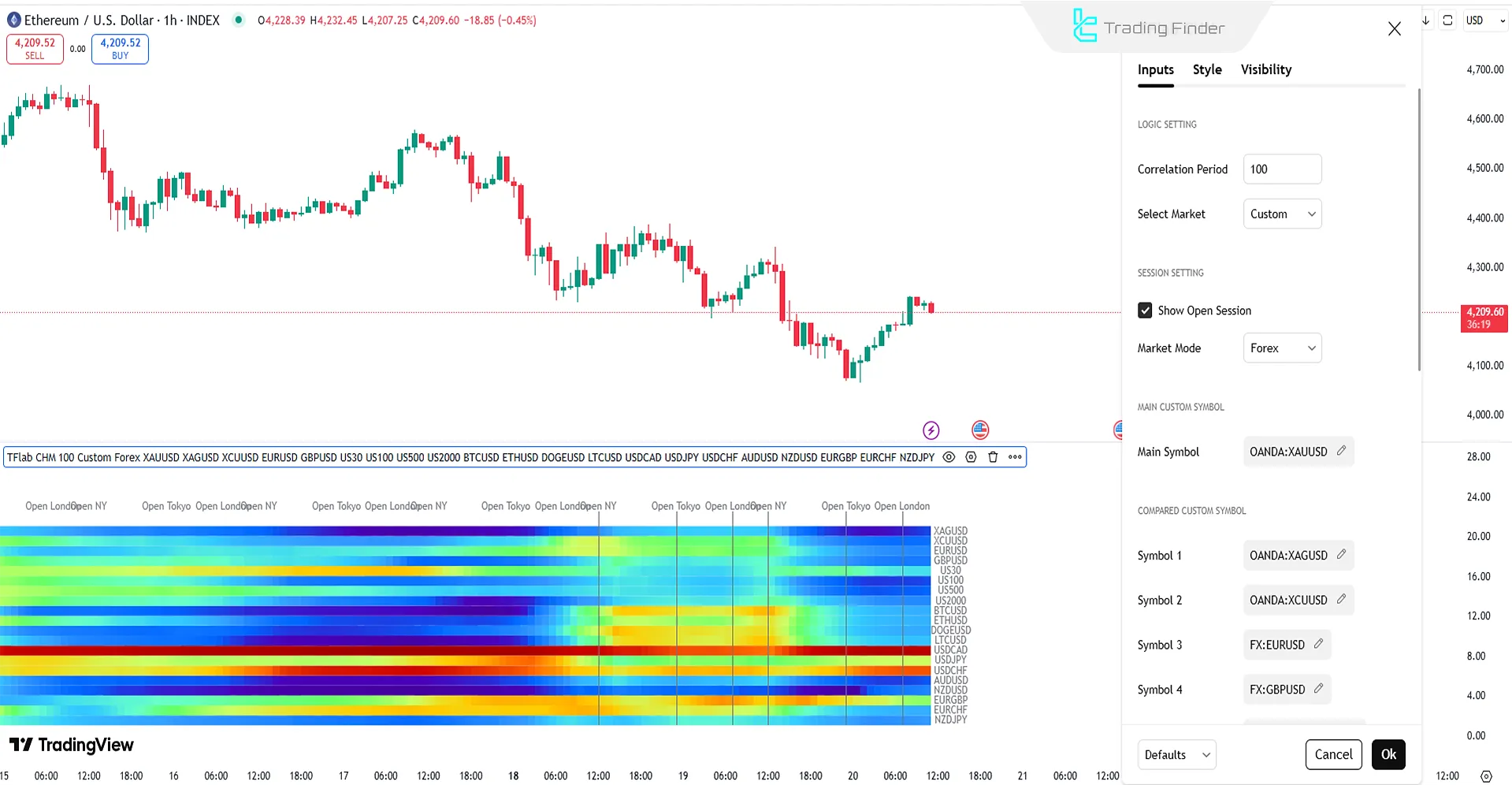Expand the Defaults dropdown at panel bottom

(1176, 754)
